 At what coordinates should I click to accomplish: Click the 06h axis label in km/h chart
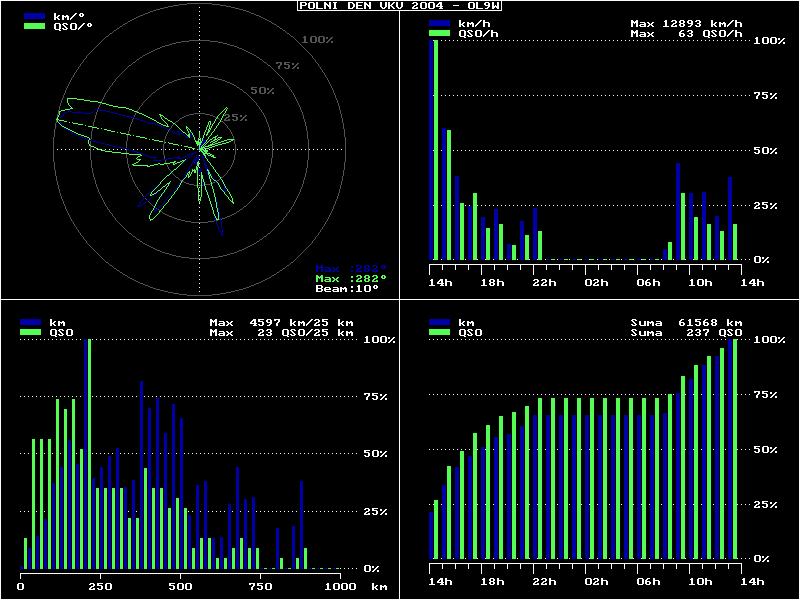click(648, 283)
